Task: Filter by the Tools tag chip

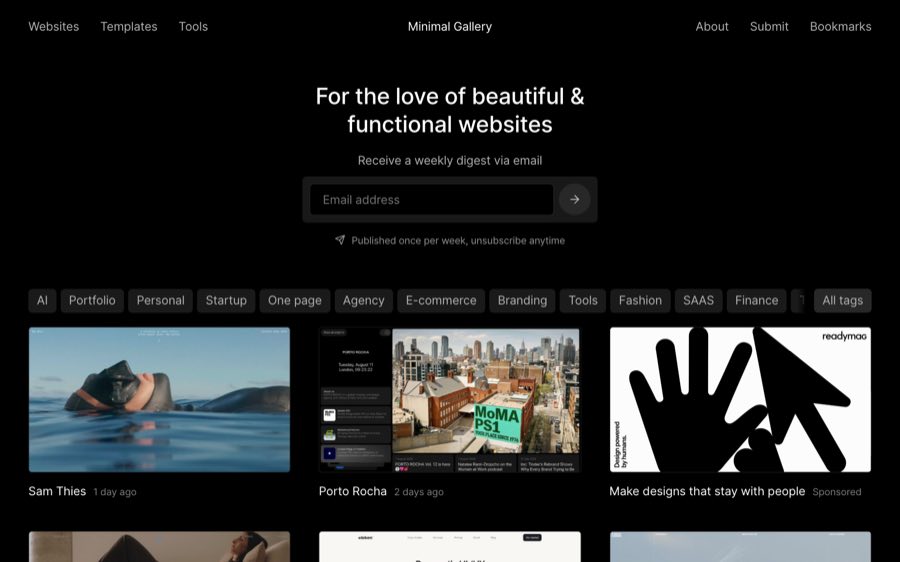Action: 583,301
